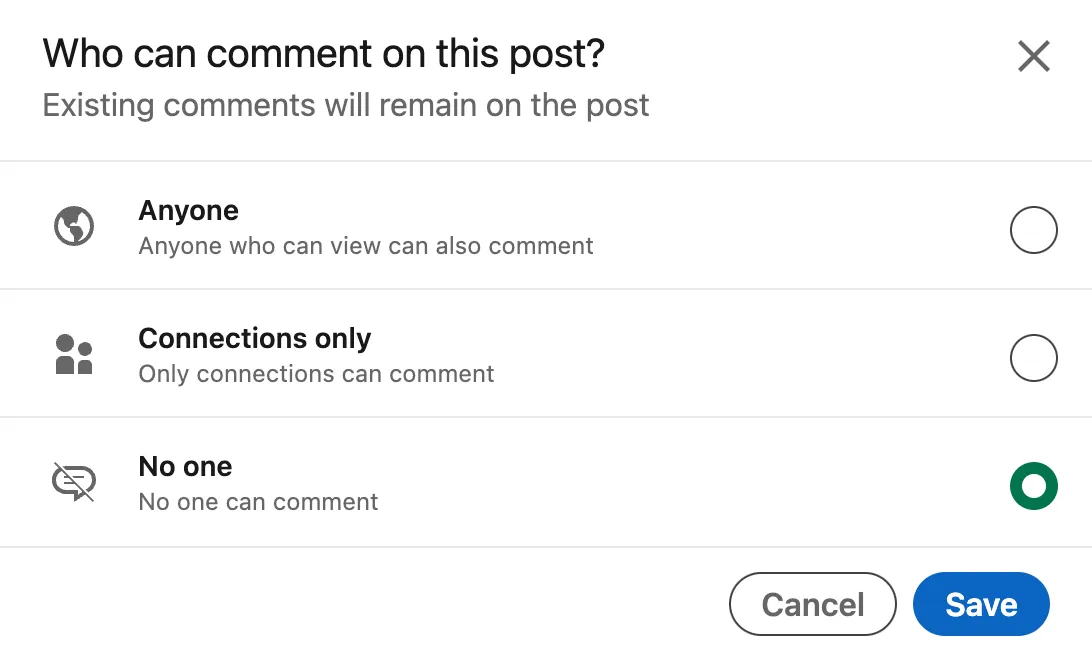Select the Anyone radio button
1092x654 pixels.
tap(1033, 230)
